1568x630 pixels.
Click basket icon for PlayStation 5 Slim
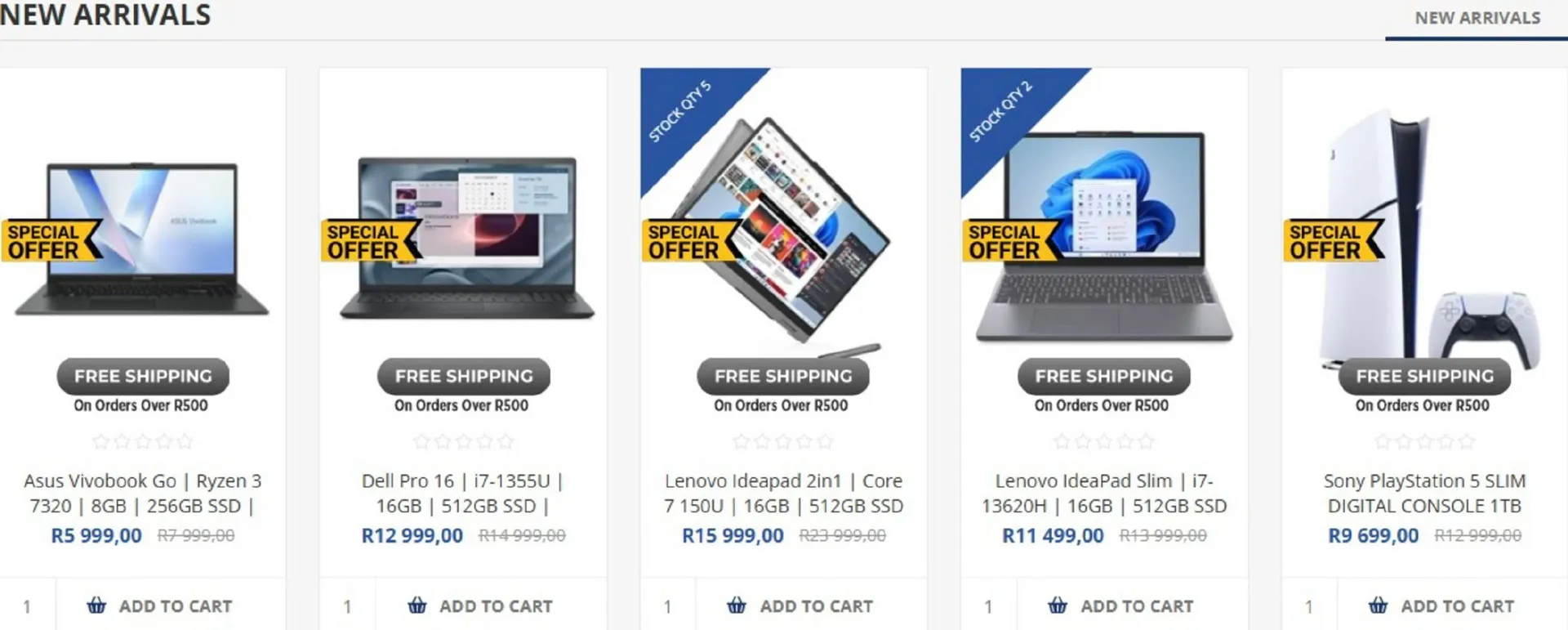tap(1378, 605)
